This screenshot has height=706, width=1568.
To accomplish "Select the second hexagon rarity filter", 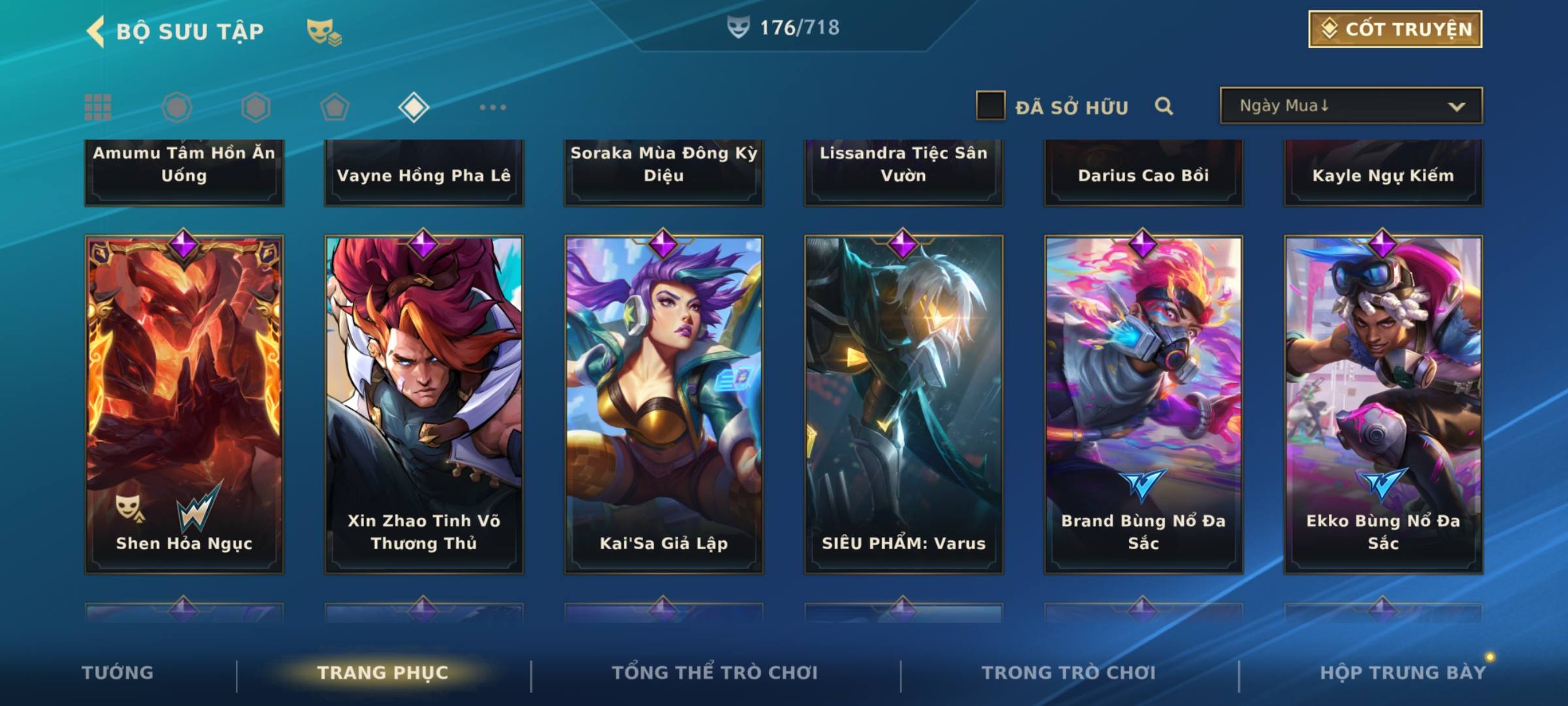I will click(x=255, y=107).
